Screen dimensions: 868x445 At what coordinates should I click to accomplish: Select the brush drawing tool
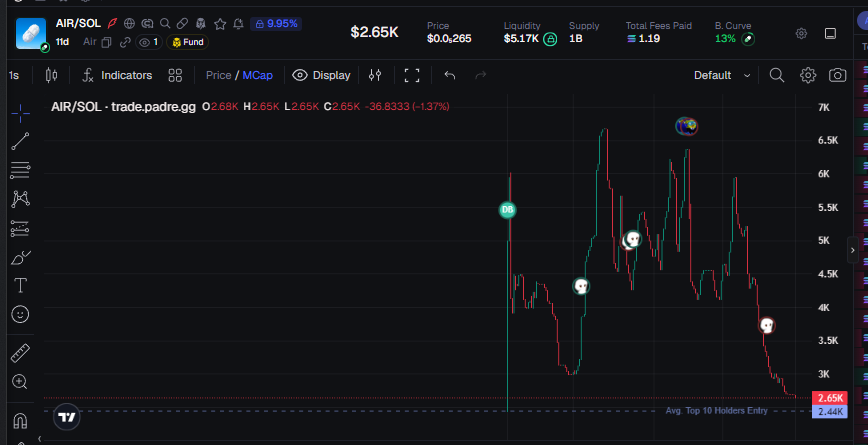click(x=20, y=257)
